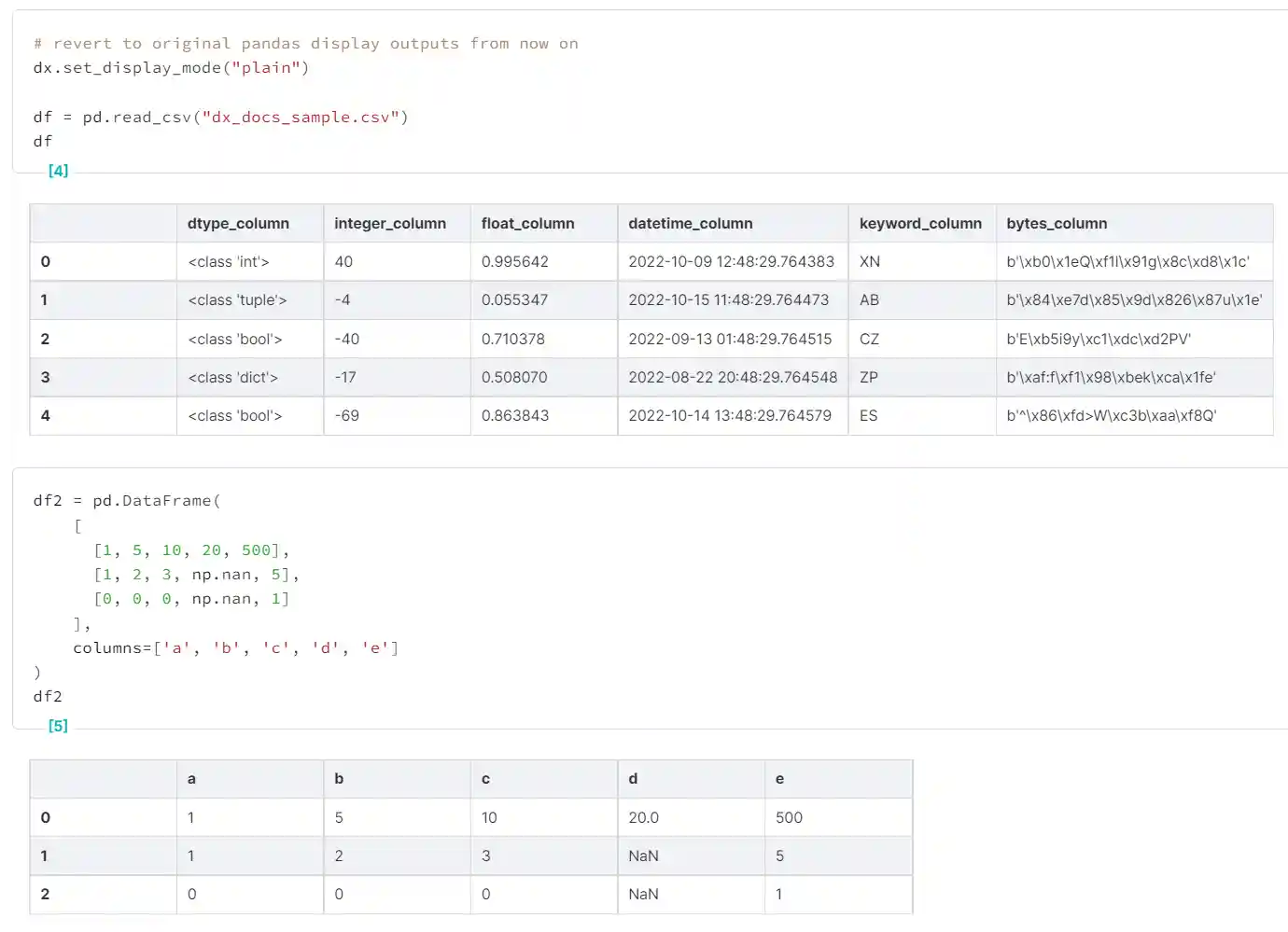1288x932 pixels.
Task: Select the bytes_column table header
Action: 1057,224
